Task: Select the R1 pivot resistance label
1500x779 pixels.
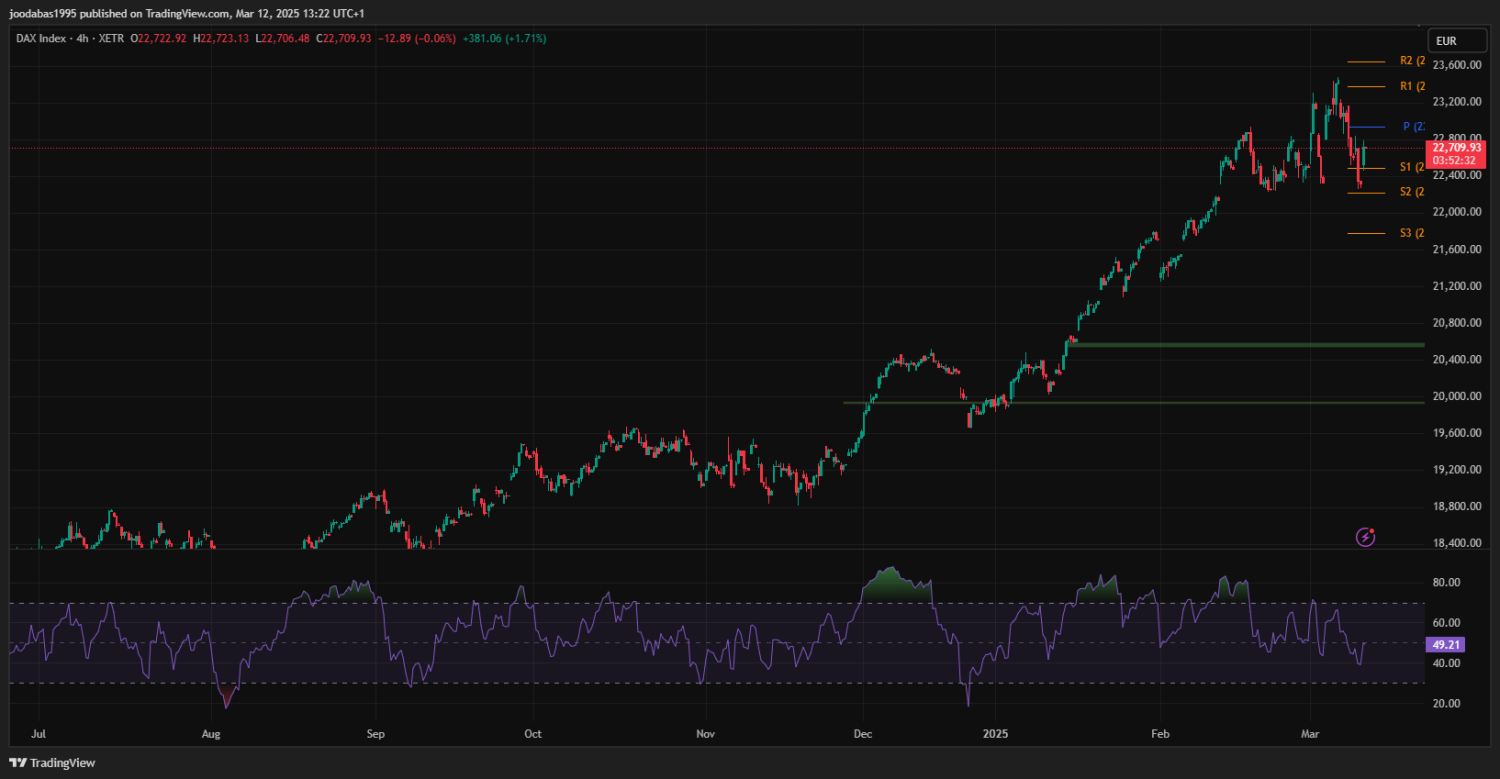Action: (x=1412, y=86)
